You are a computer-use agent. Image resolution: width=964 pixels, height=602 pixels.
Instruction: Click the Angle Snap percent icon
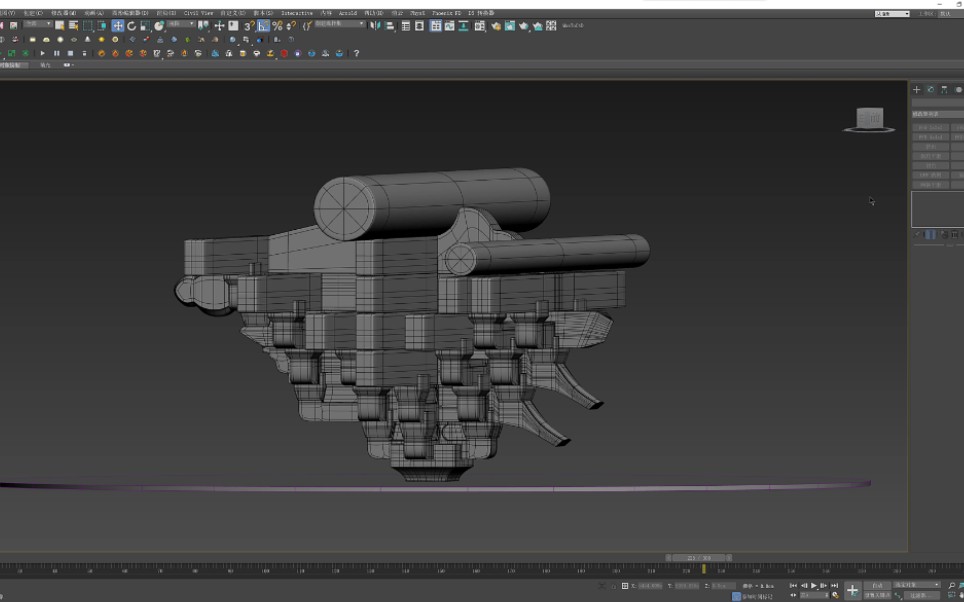tap(277, 26)
